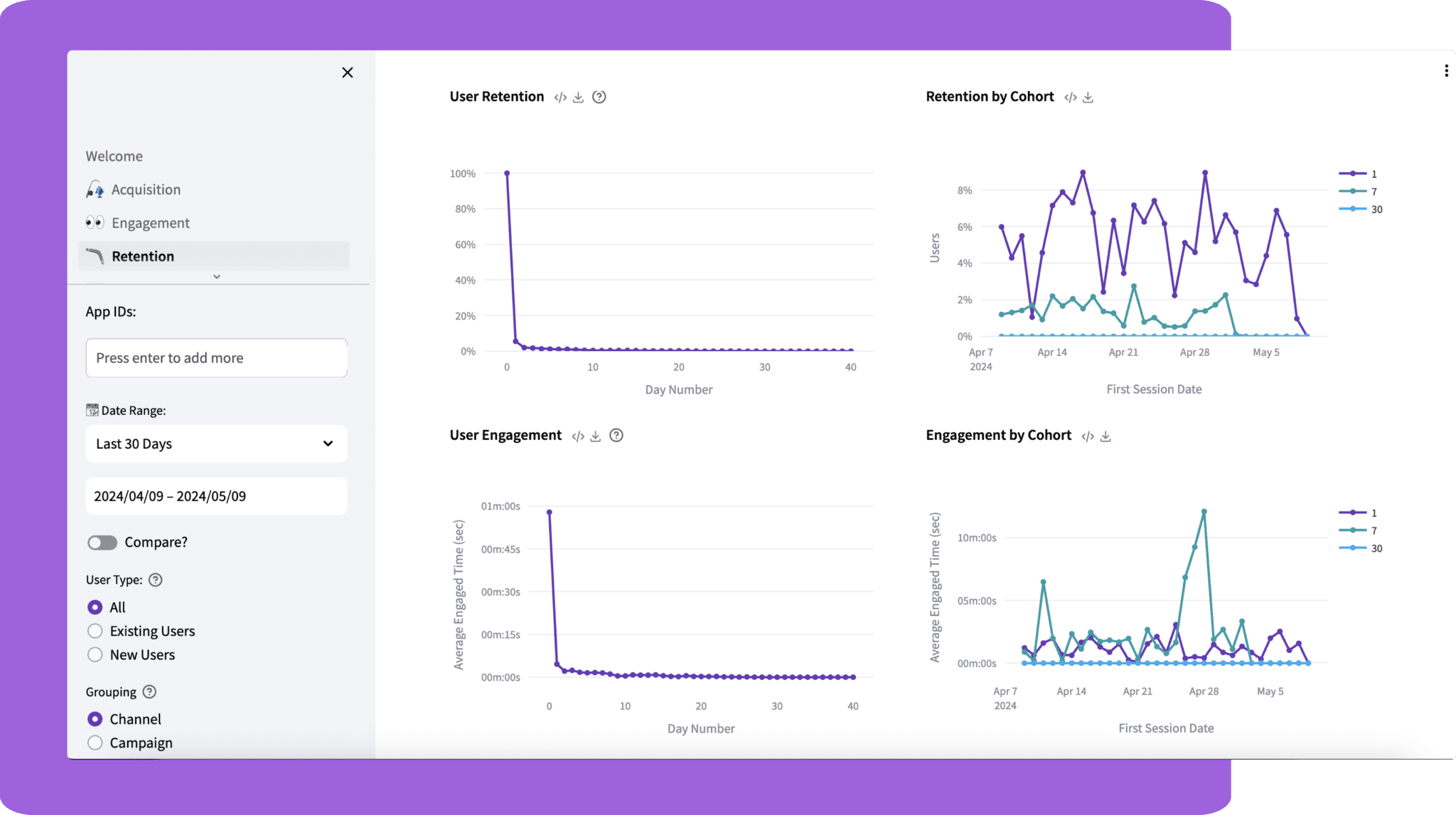
Task: View embed code for User Engagement chart
Action: click(x=578, y=436)
